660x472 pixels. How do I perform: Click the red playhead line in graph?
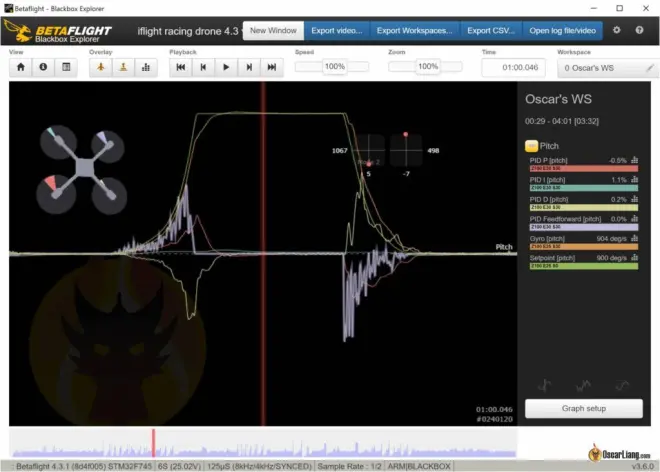pos(263,254)
